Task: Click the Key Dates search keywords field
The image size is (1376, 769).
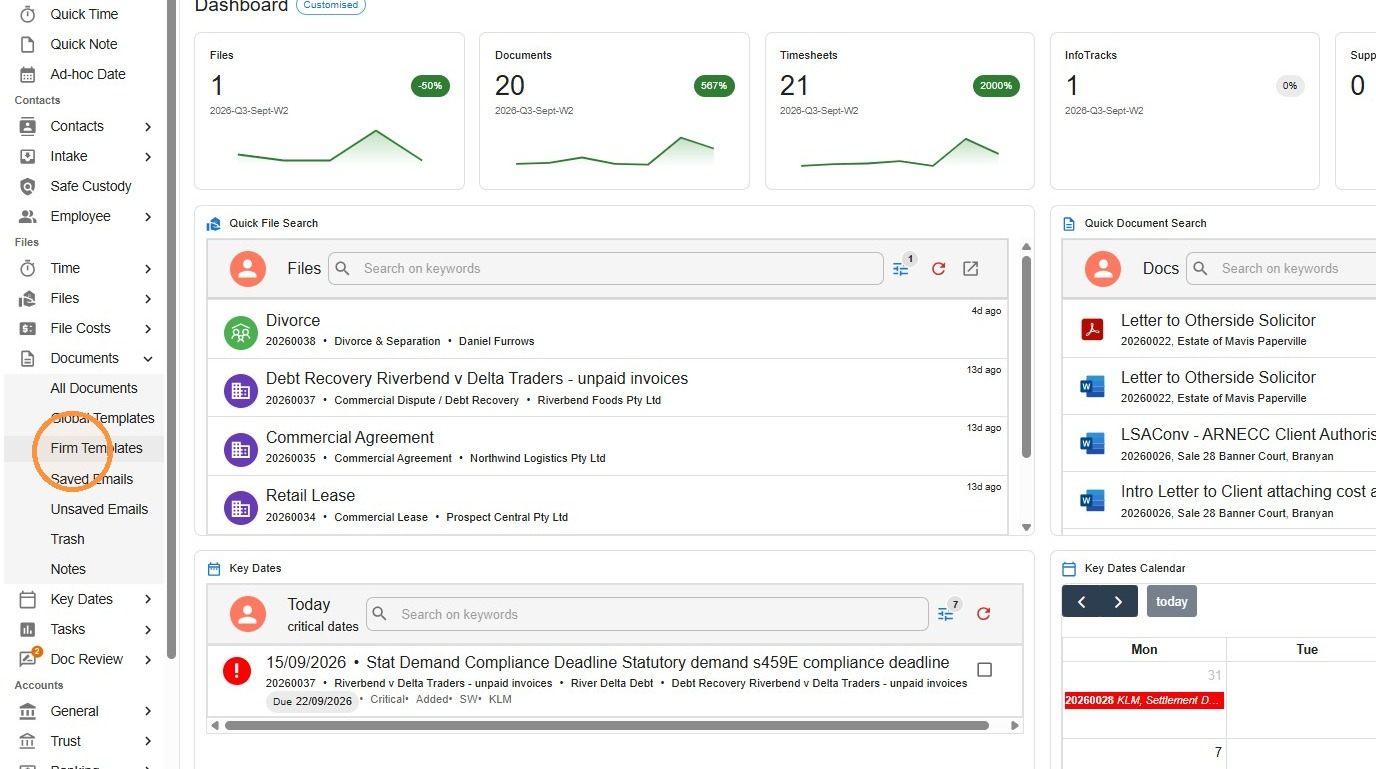Action: pyautogui.click(x=647, y=614)
